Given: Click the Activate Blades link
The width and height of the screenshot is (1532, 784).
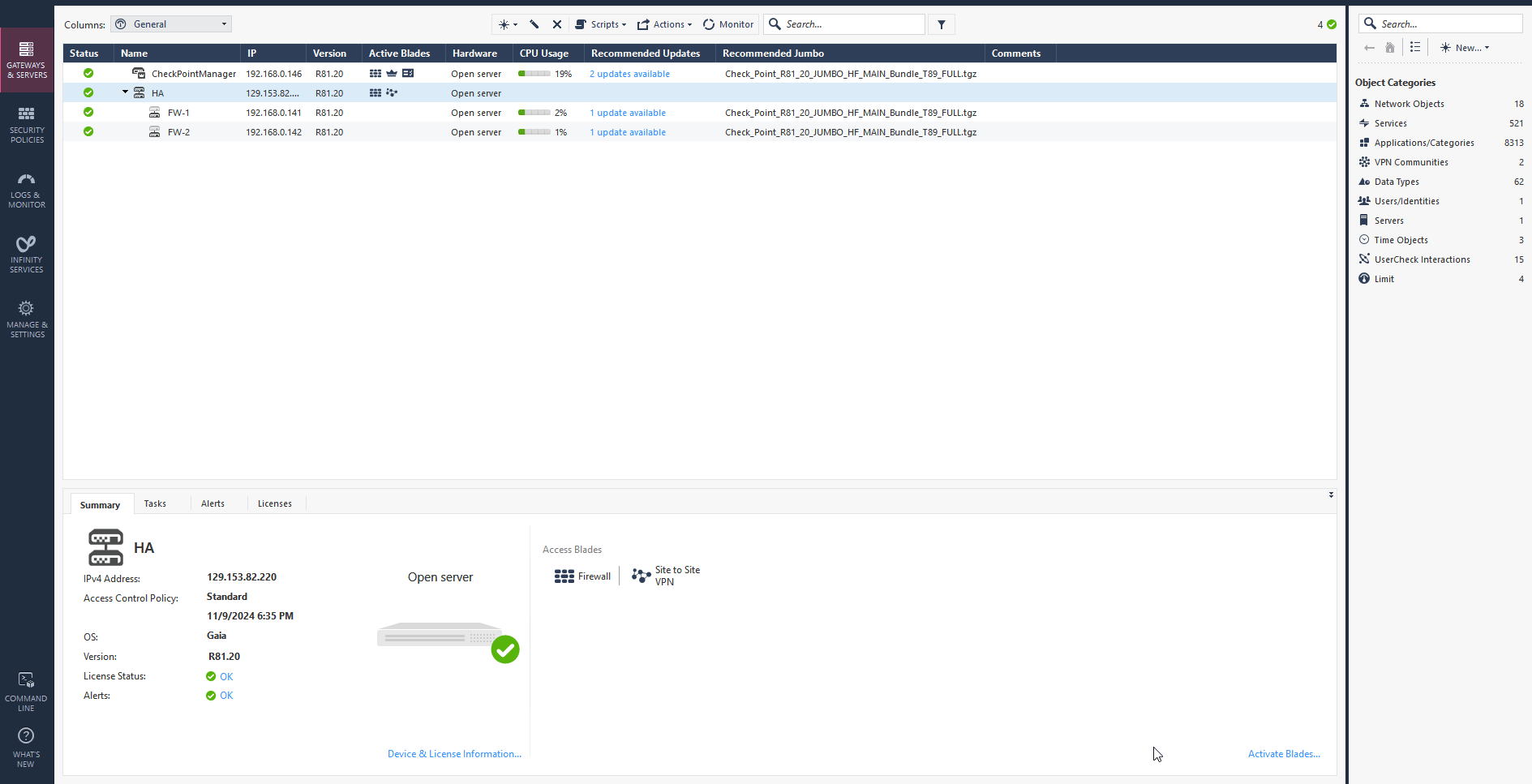Looking at the screenshot, I should [1284, 754].
